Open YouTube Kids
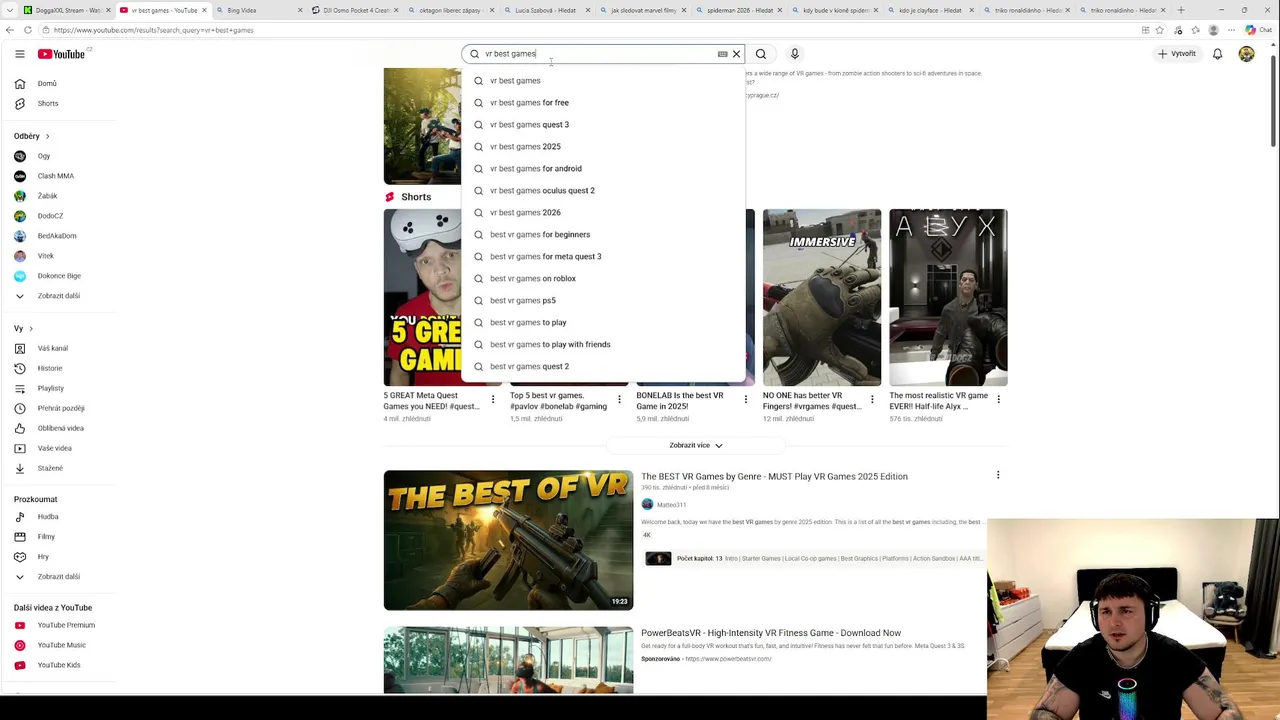This screenshot has width=1280, height=720. (58, 665)
